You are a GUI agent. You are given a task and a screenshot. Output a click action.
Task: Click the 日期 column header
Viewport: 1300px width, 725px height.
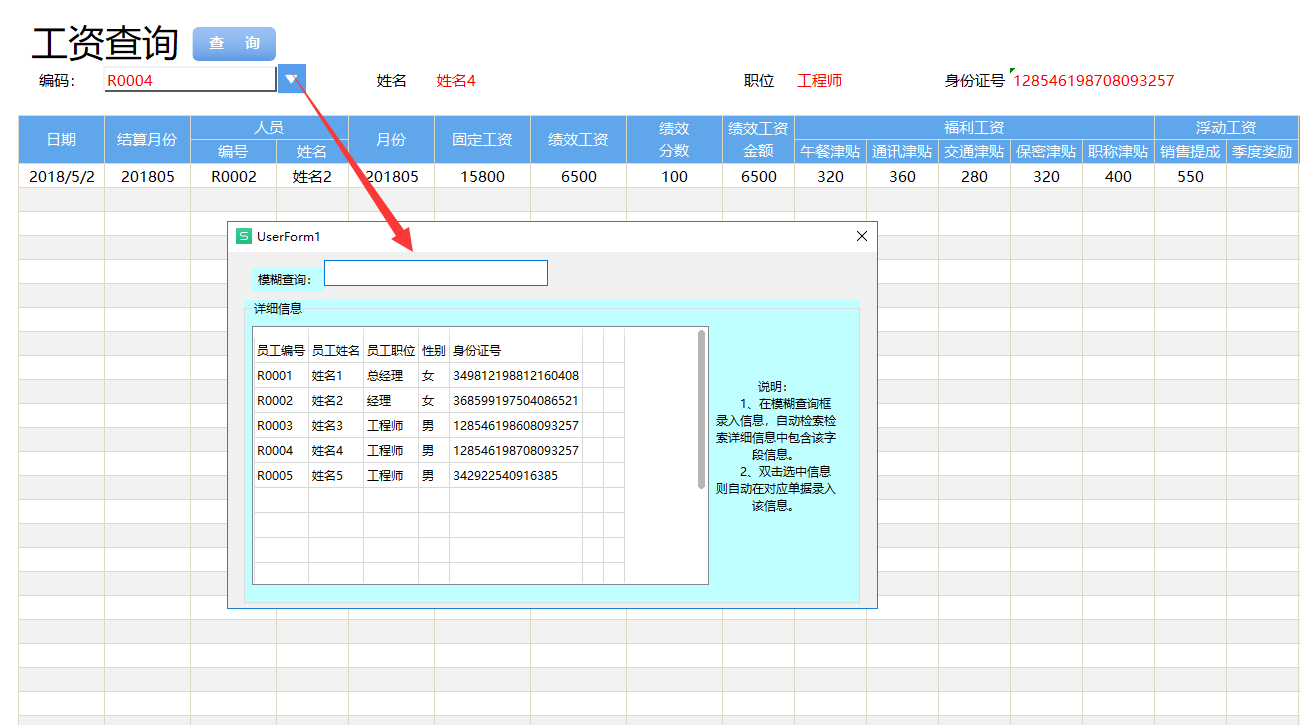62,140
